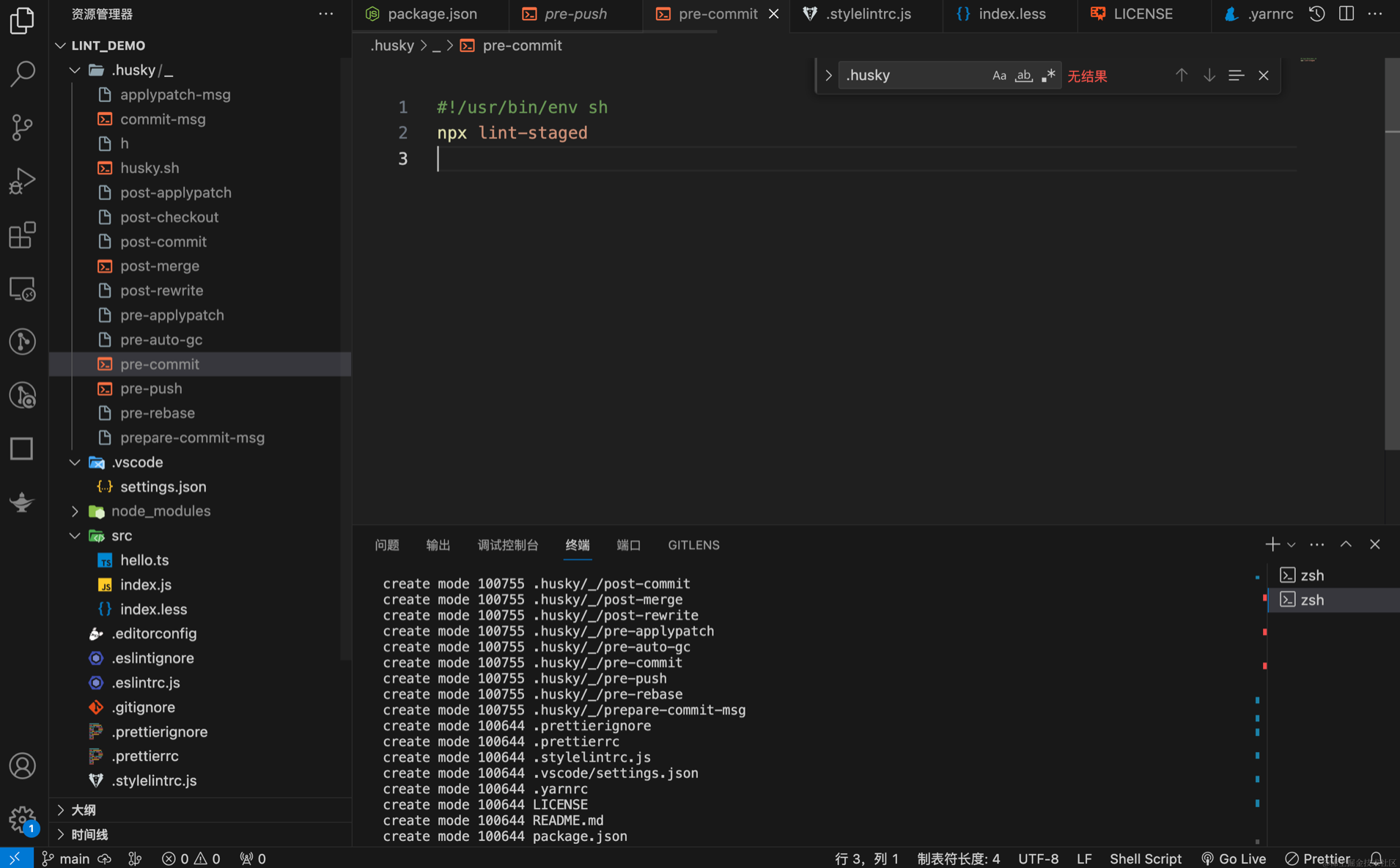Open the Manage settings gear
Viewport: 1400px width, 868px height.
coord(22,820)
